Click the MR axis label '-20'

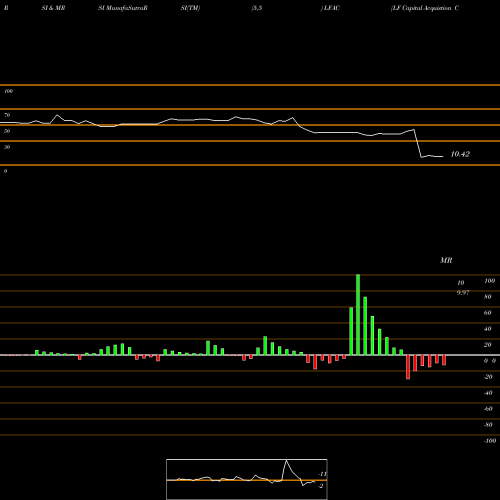coord(488,377)
